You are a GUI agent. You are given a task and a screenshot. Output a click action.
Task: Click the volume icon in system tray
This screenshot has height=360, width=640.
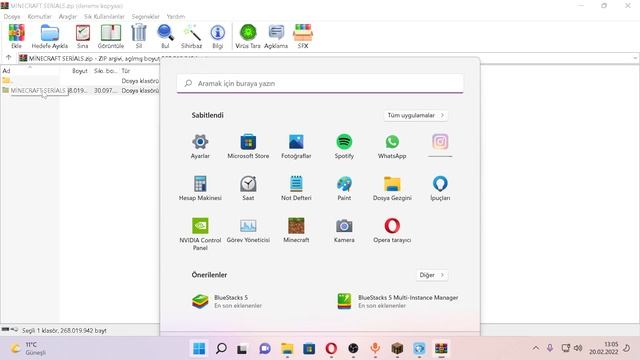tap(578, 348)
